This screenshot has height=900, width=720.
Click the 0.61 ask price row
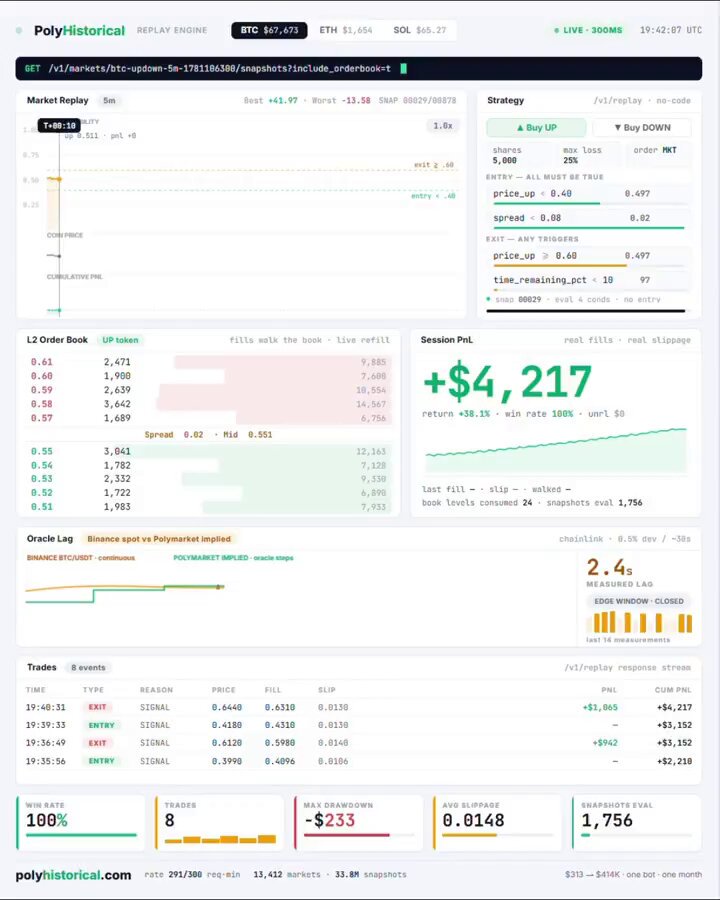(208, 362)
